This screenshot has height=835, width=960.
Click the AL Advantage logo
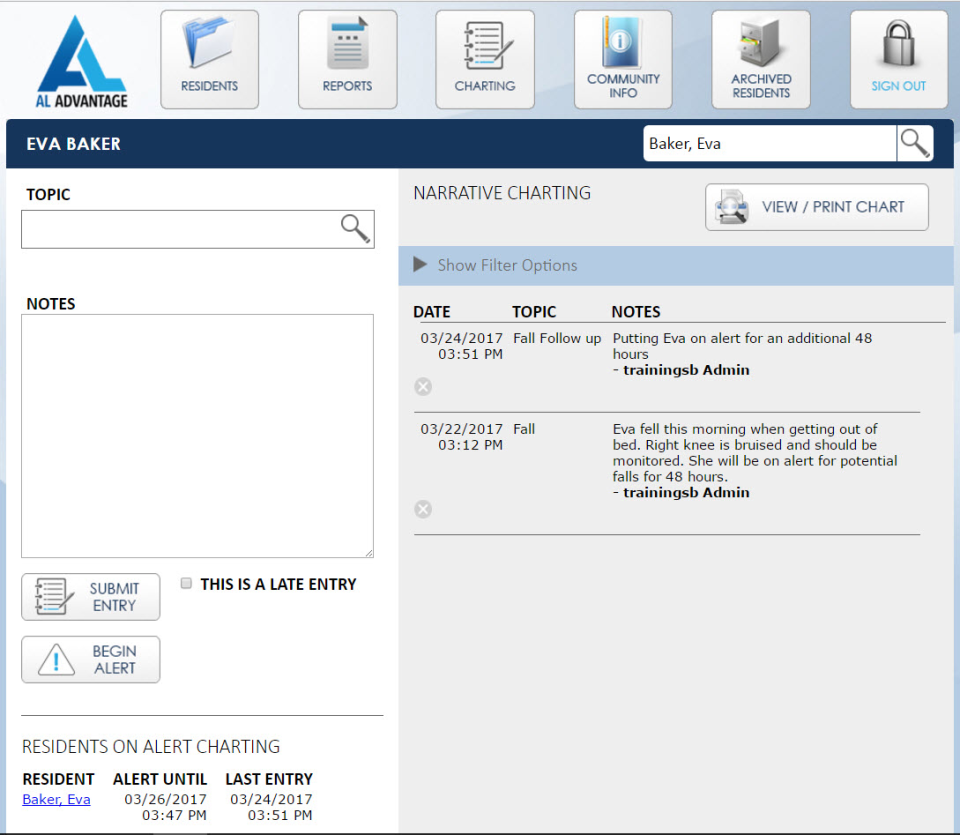[81, 62]
